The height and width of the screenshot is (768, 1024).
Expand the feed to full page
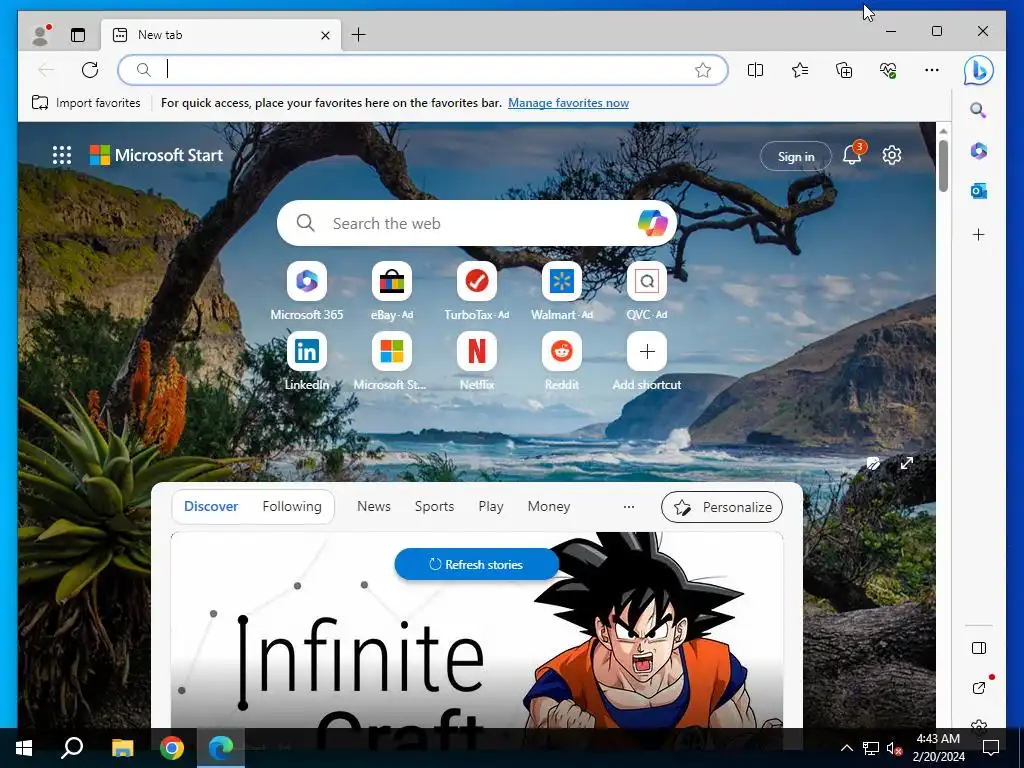tap(906, 463)
